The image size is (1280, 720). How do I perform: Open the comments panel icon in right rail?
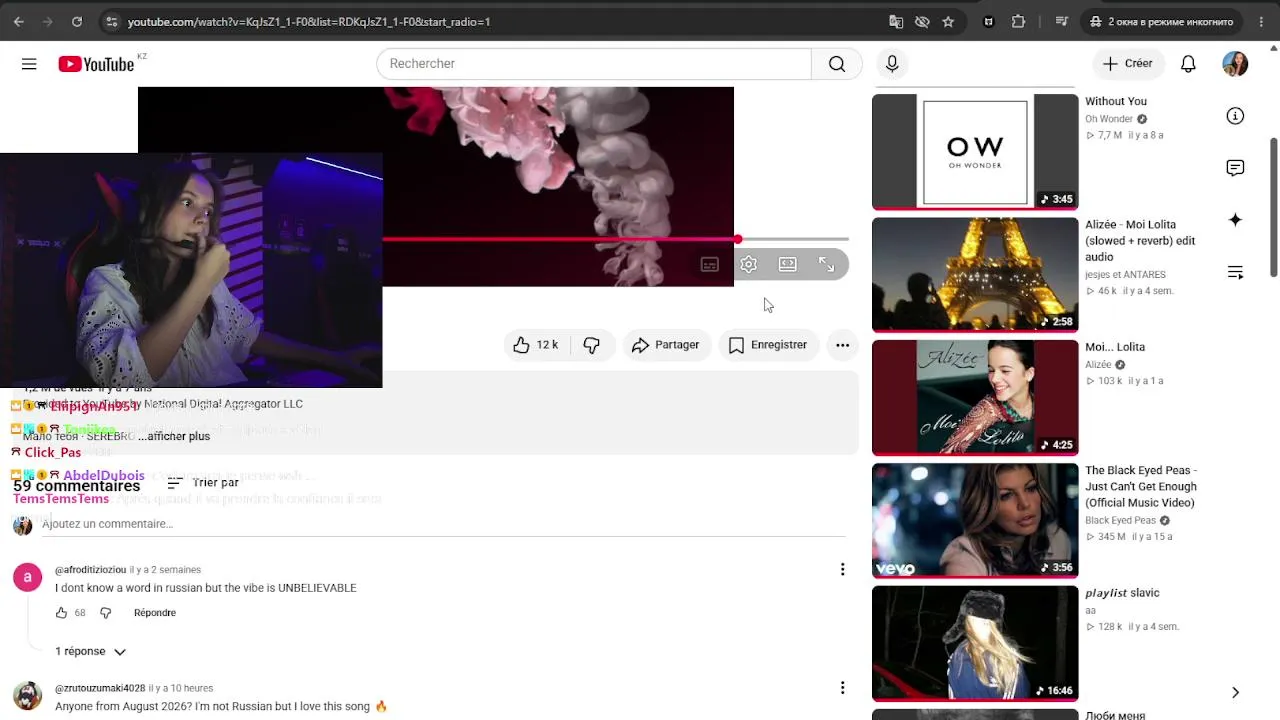point(1235,168)
